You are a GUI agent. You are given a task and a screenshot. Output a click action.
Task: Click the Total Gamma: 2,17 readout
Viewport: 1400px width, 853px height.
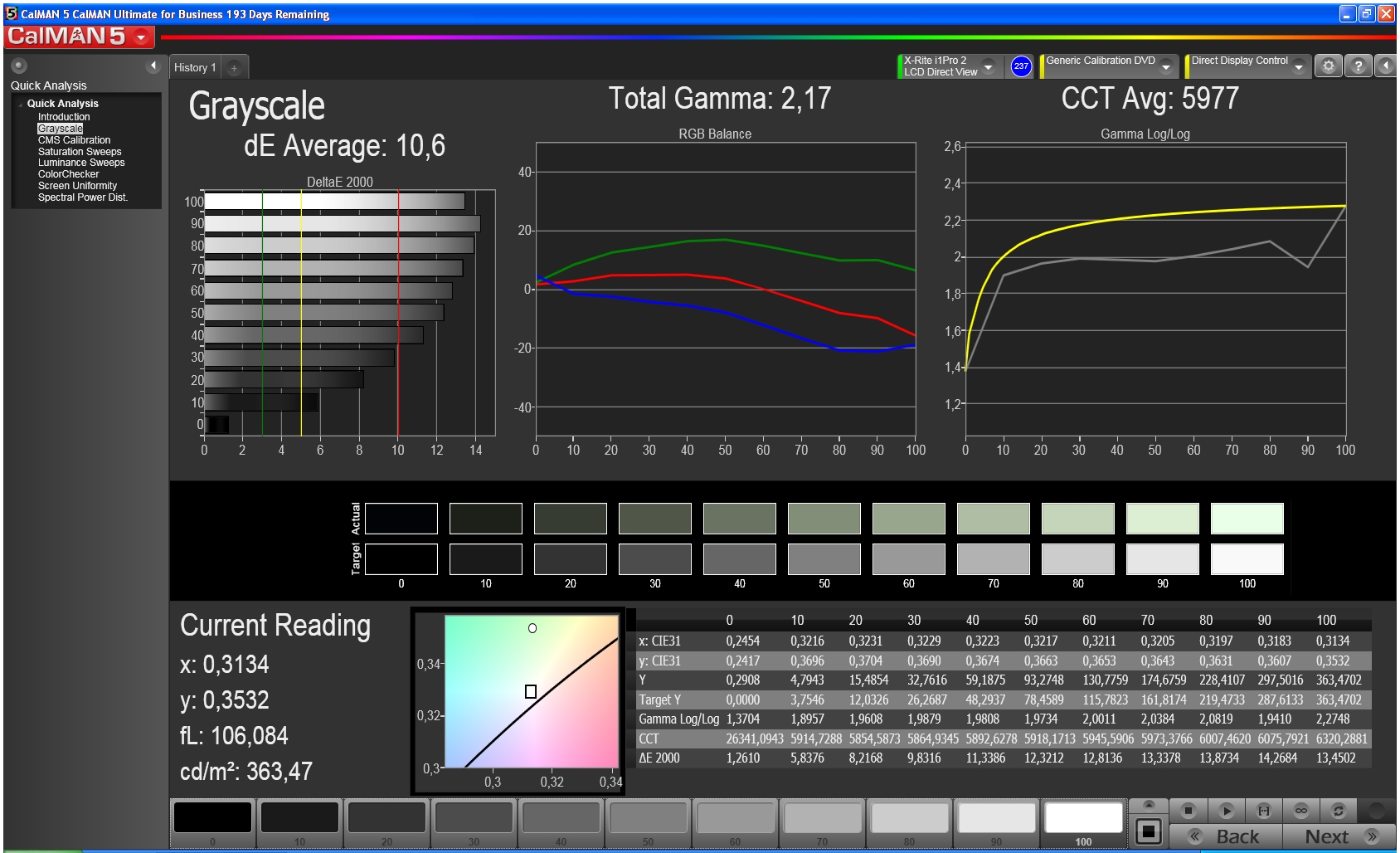[x=720, y=99]
